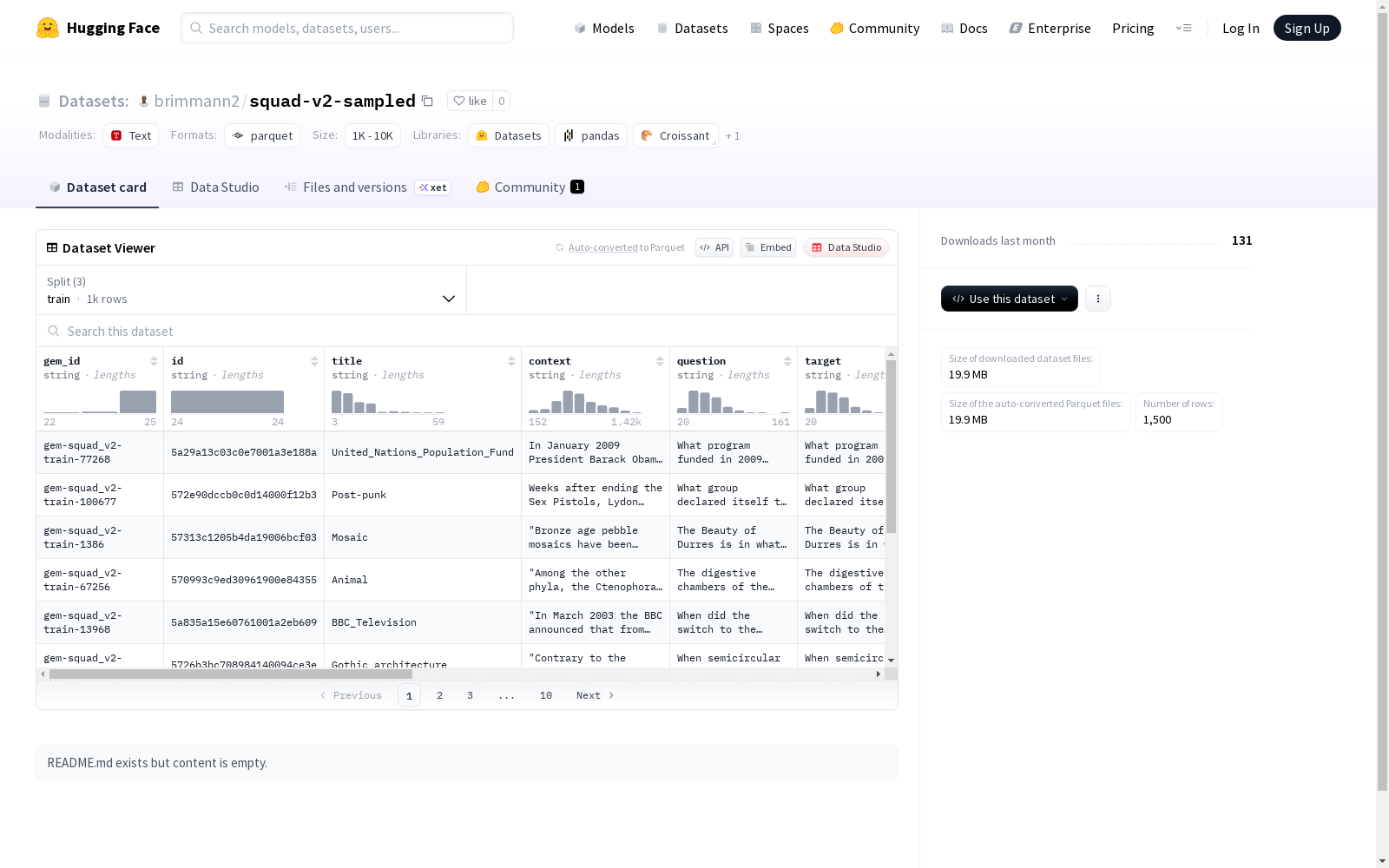This screenshot has height=868, width=1389.
Task: Open the API button in viewer
Action: [x=714, y=247]
